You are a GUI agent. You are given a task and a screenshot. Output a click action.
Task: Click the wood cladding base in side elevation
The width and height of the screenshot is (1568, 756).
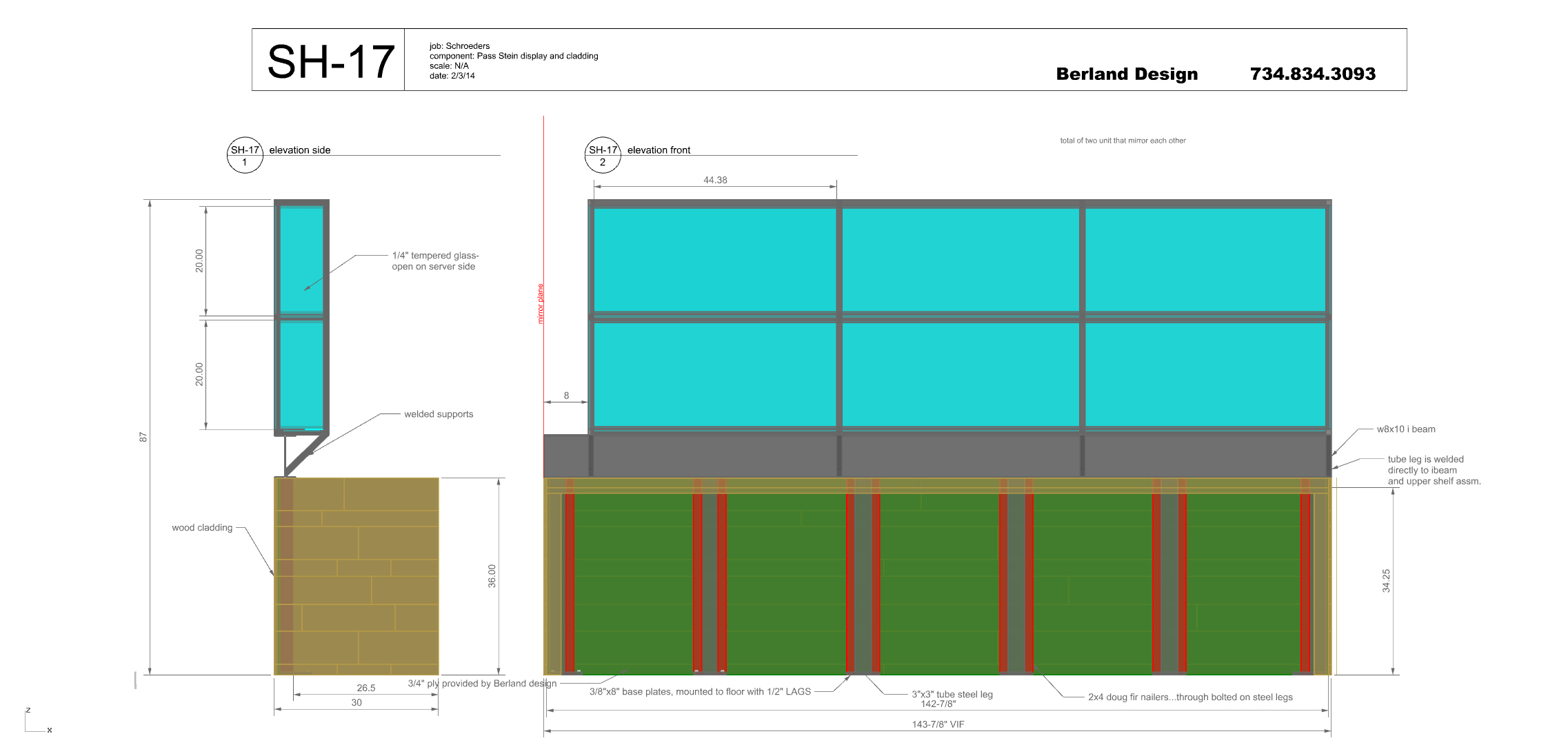(356, 576)
